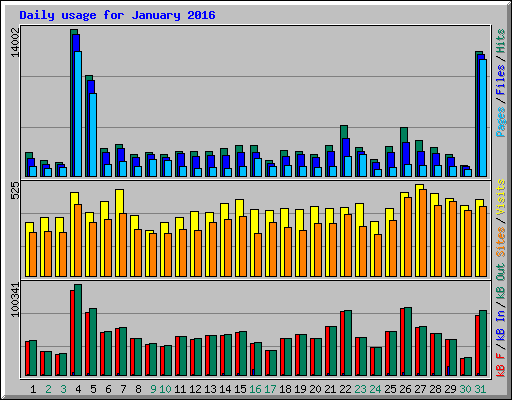Select day 29 on the x-axis

point(450,389)
